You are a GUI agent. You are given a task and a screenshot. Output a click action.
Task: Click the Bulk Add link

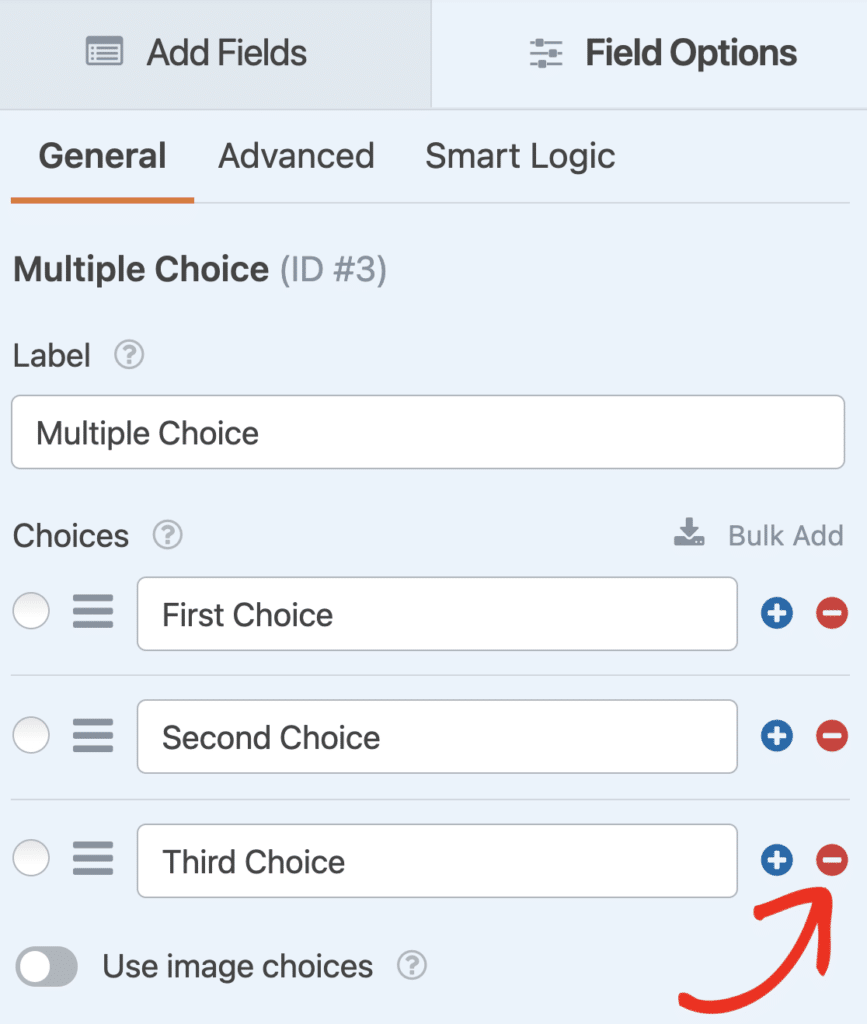tap(785, 536)
